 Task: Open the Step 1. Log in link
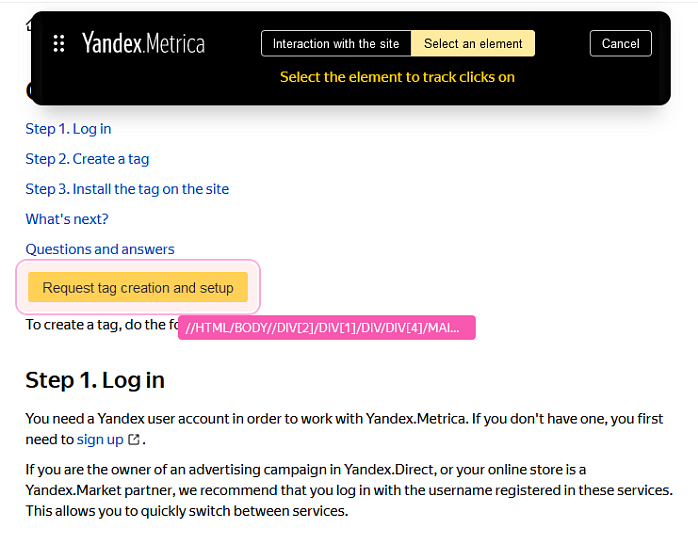tap(68, 129)
